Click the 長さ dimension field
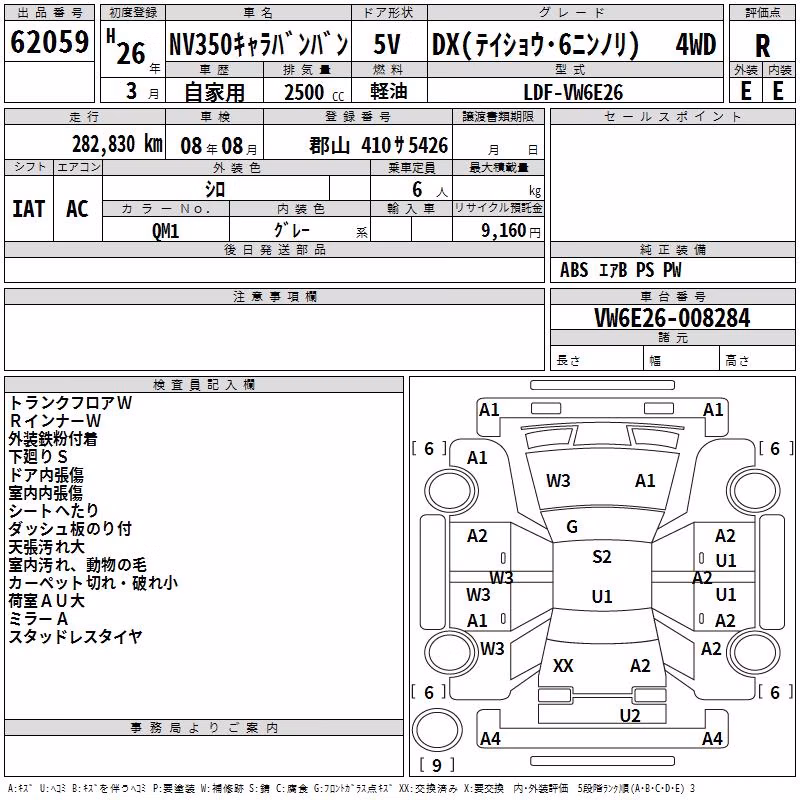The width and height of the screenshot is (800, 800). click(597, 360)
